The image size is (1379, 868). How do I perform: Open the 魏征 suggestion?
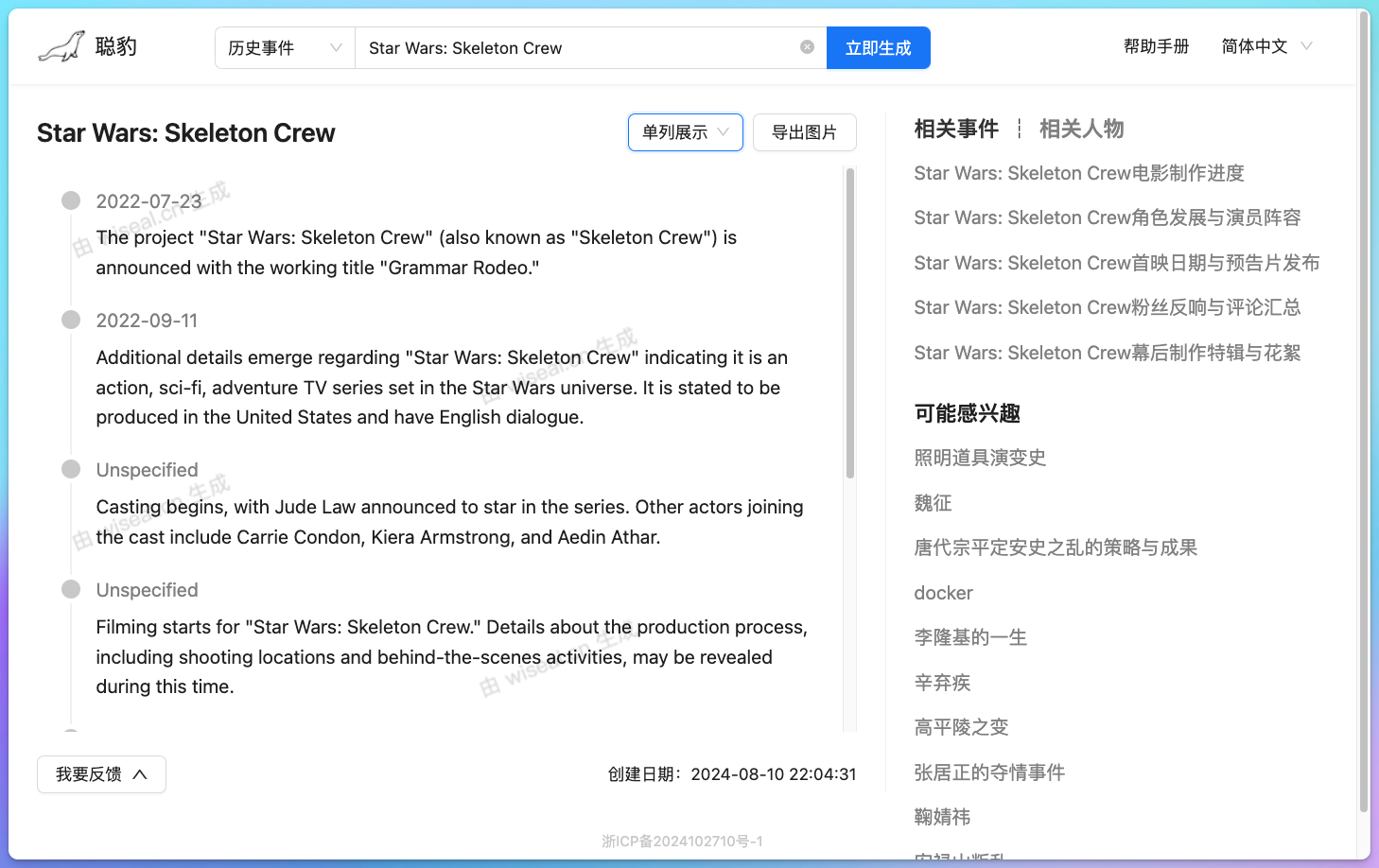click(x=933, y=503)
